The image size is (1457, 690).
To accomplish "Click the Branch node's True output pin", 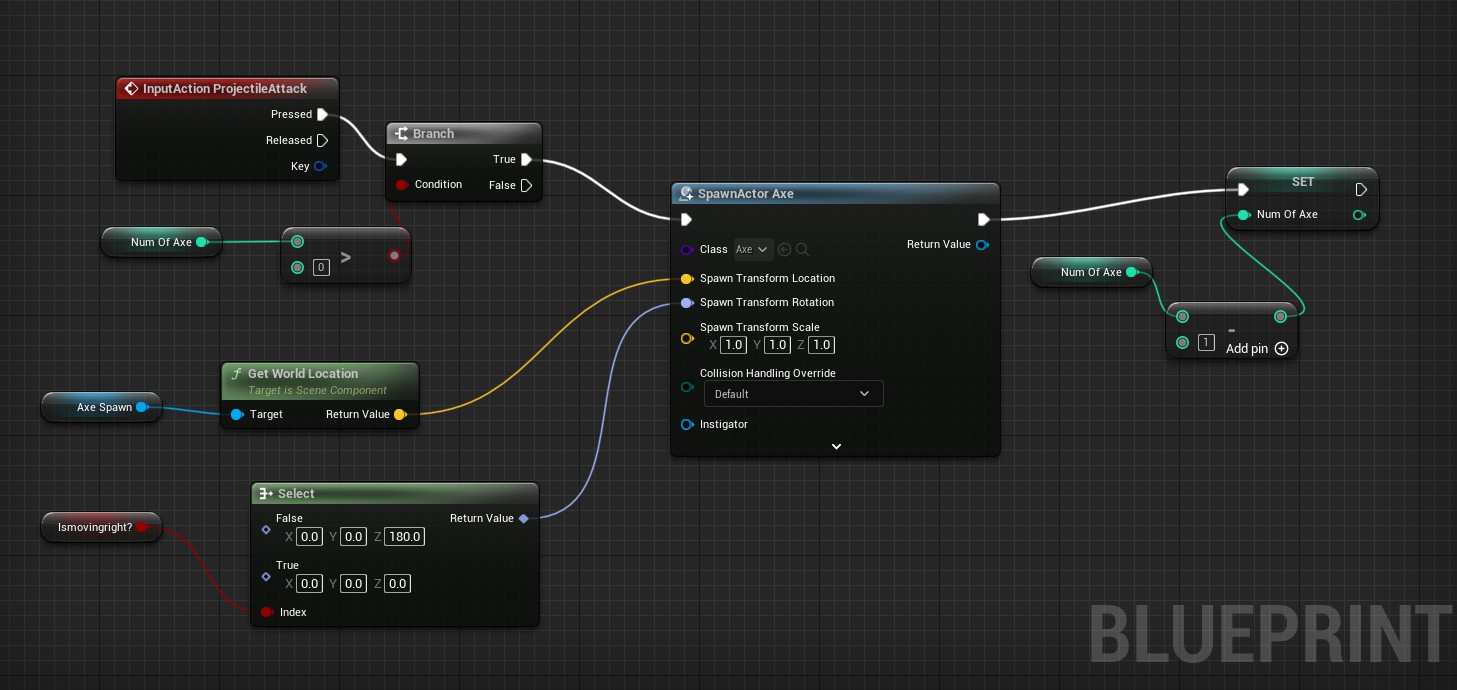I will [526, 160].
